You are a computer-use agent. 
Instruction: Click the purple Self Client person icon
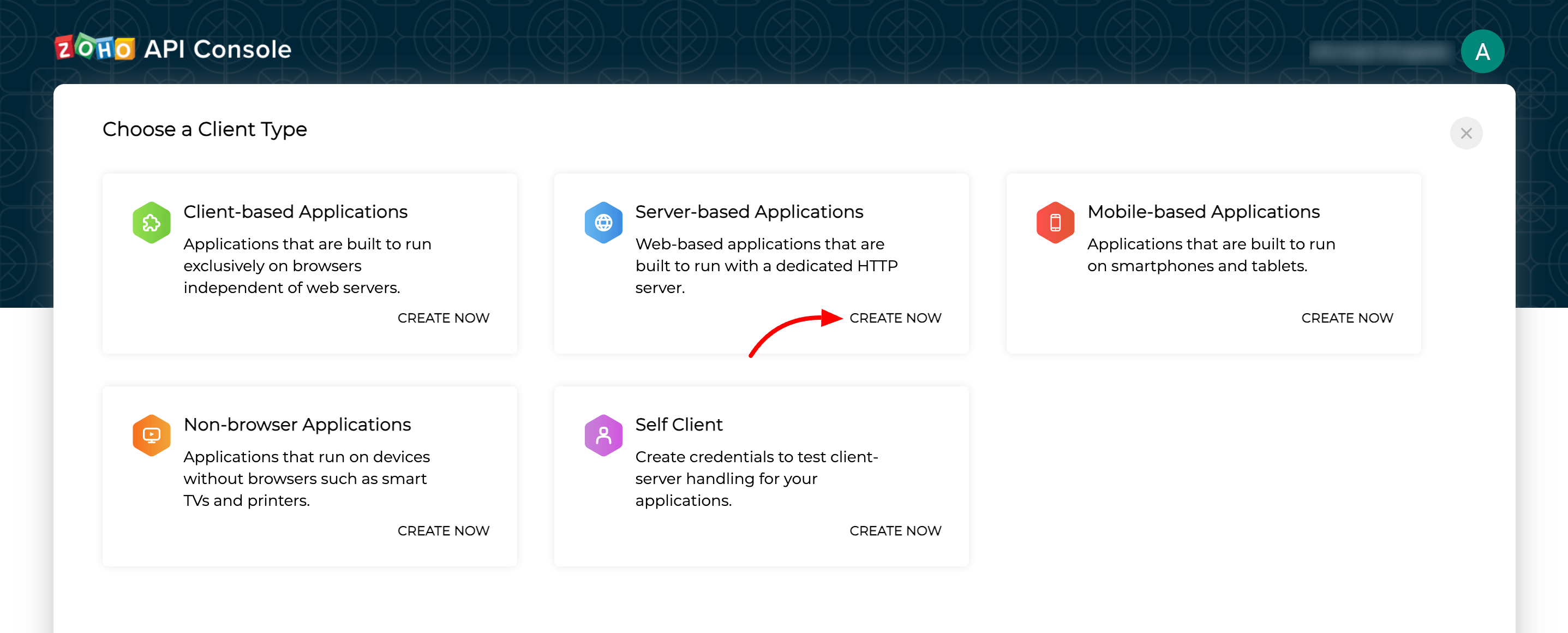point(603,435)
